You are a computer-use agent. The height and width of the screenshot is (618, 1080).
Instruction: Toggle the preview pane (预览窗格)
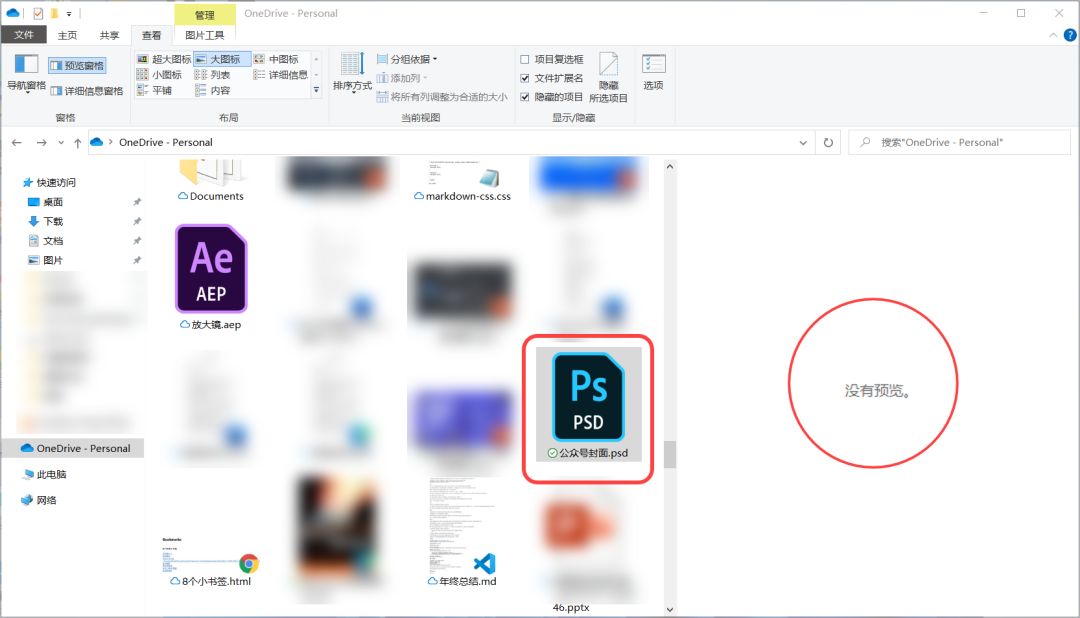[x=77, y=65]
